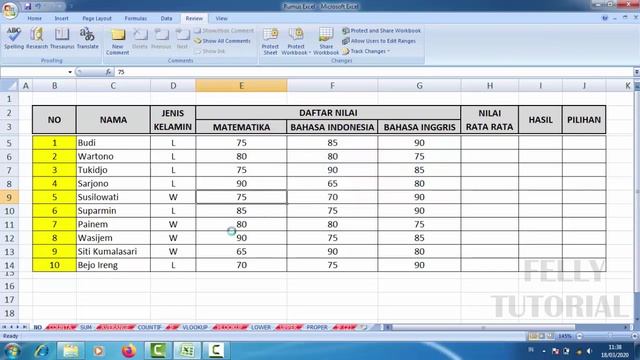Screen dimensions: 640x360
Task: Switch to the PROPER sheet tab
Action: coord(317,327)
